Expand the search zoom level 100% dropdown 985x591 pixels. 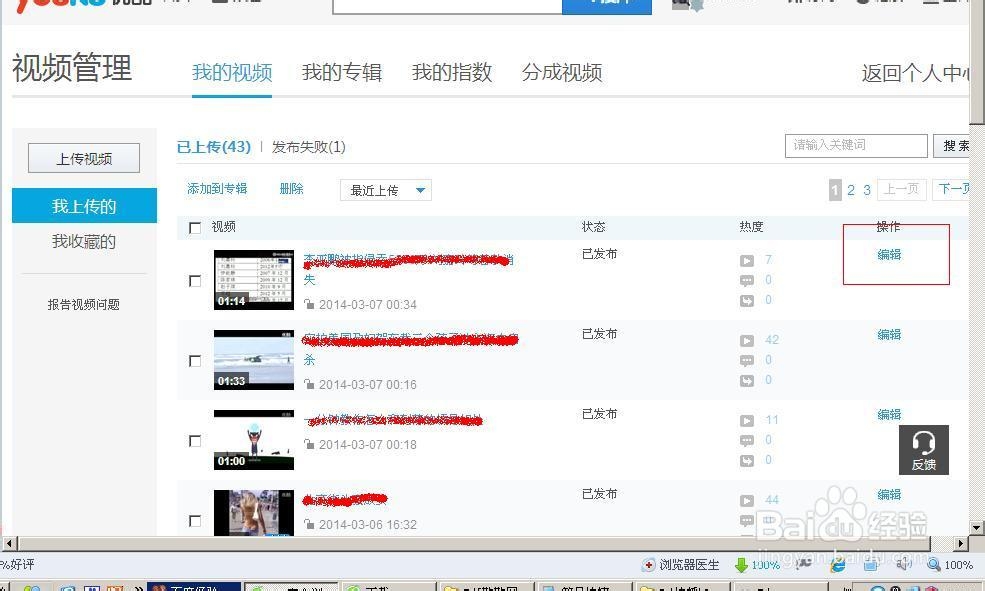click(x=950, y=564)
